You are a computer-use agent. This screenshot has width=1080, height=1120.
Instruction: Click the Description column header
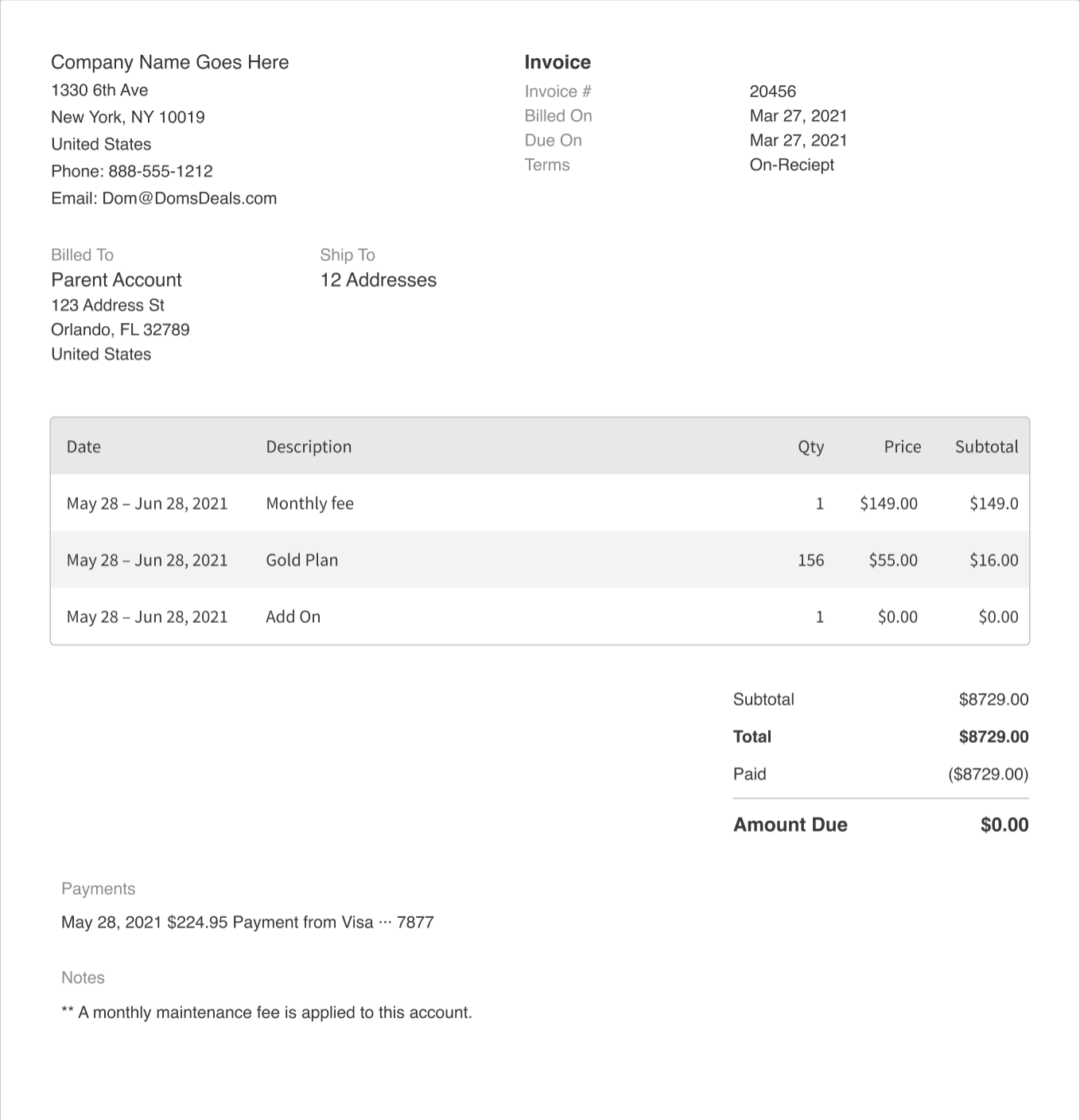click(x=309, y=446)
